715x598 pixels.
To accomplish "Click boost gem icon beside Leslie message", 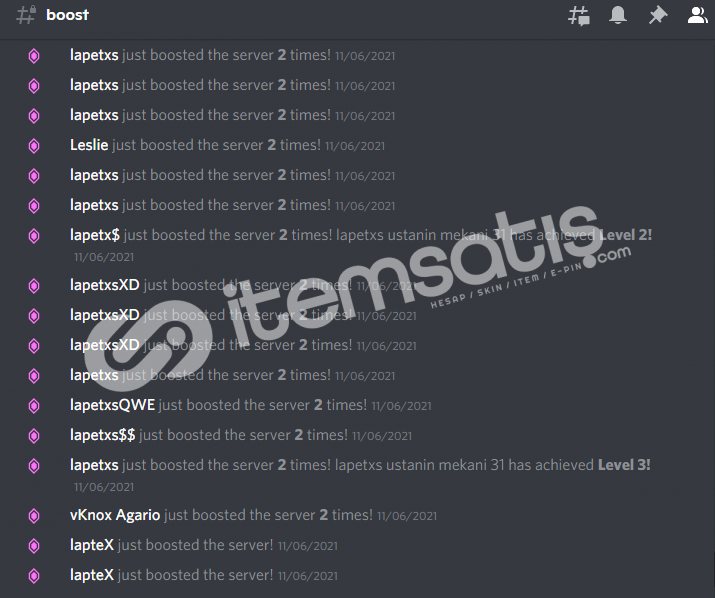I will [x=34, y=146].
